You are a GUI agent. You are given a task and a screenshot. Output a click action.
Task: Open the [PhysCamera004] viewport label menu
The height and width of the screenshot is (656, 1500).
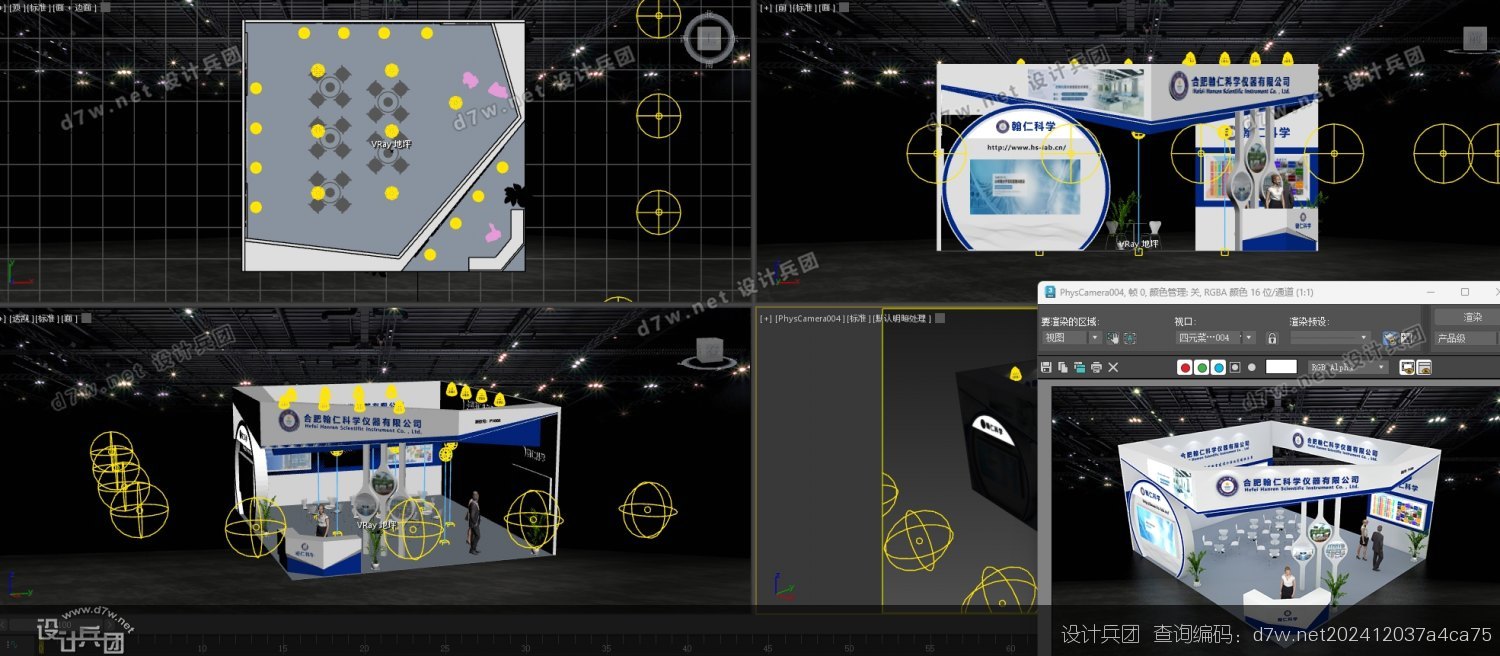pos(809,318)
